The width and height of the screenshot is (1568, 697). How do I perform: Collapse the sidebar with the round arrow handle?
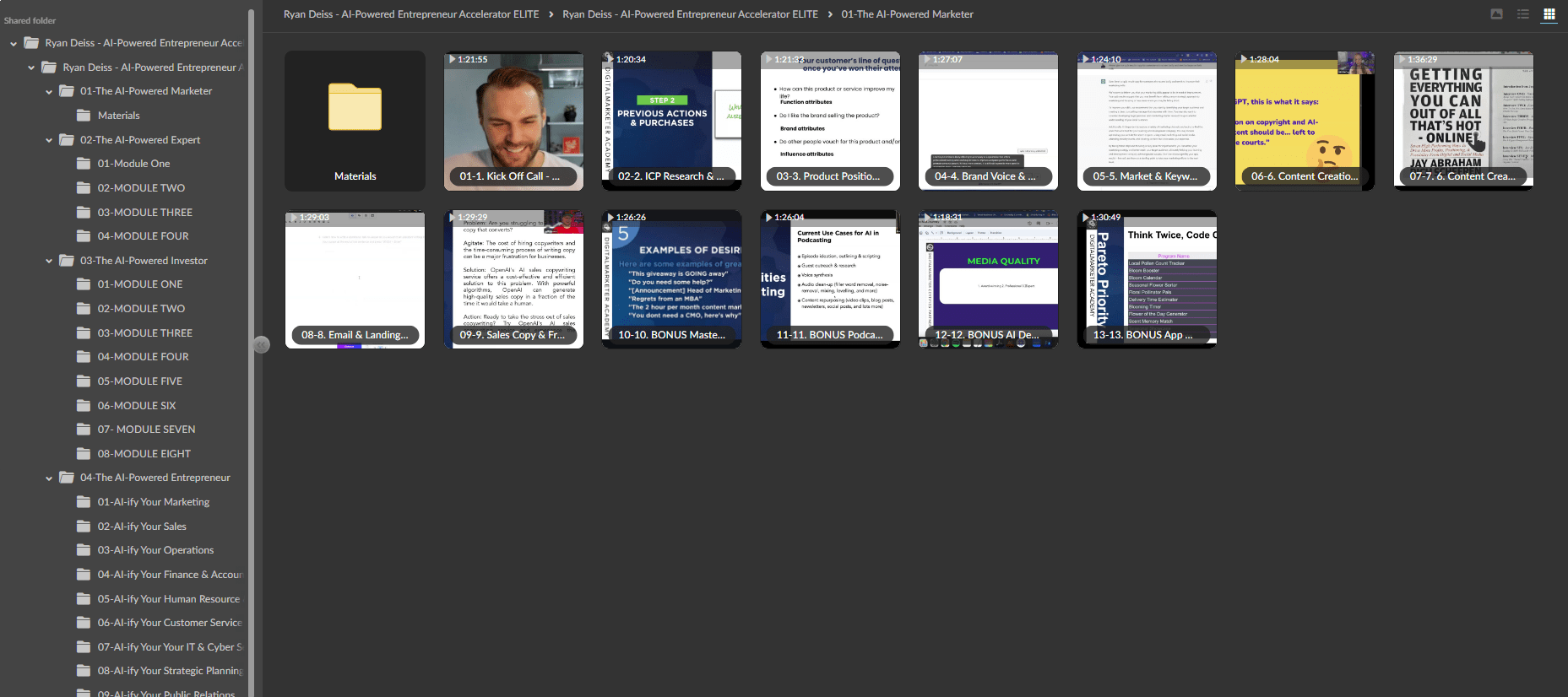tap(261, 344)
